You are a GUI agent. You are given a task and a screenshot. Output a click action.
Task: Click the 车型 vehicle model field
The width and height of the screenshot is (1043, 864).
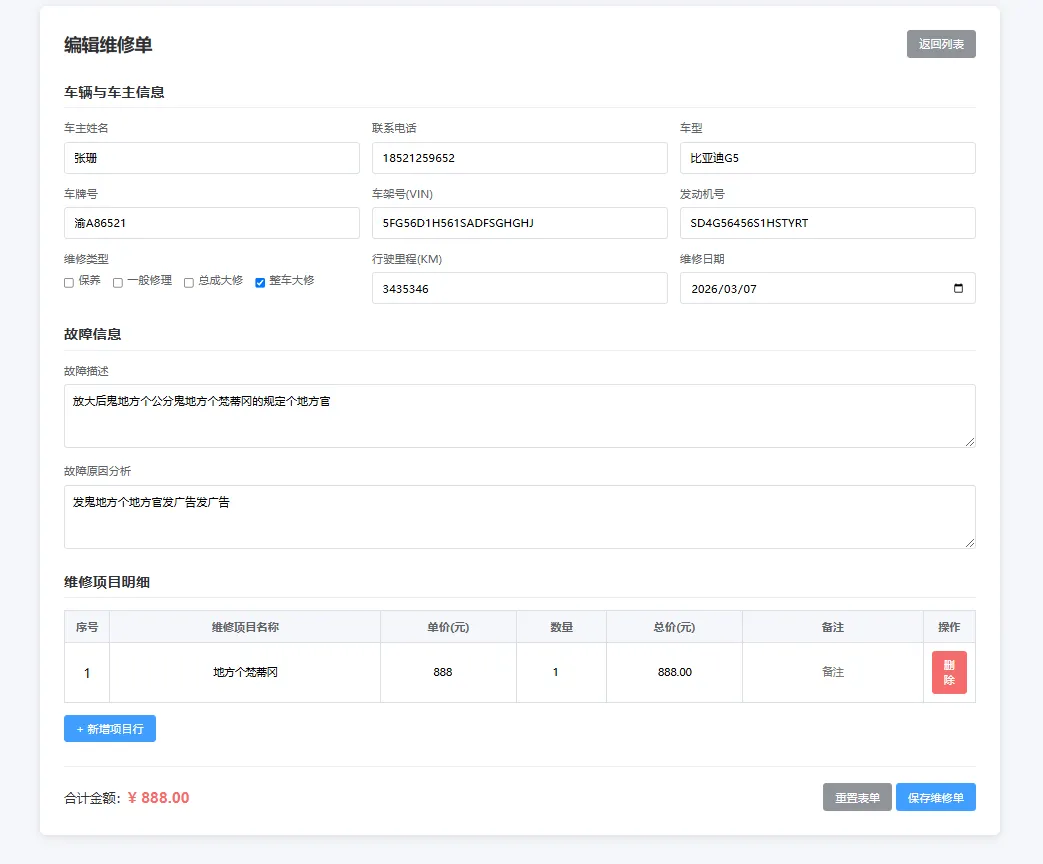pos(827,157)
